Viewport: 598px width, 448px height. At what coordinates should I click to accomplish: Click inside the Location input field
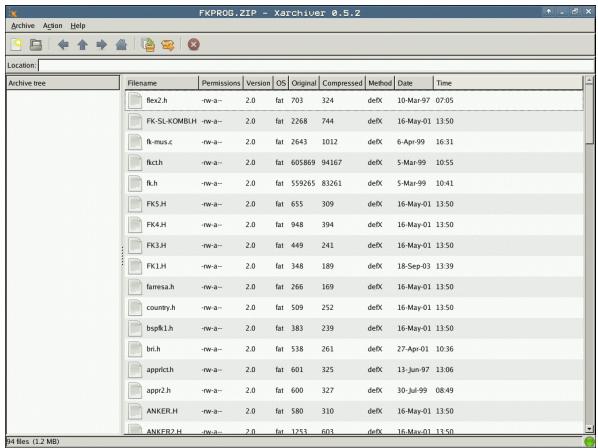[316, 65]
